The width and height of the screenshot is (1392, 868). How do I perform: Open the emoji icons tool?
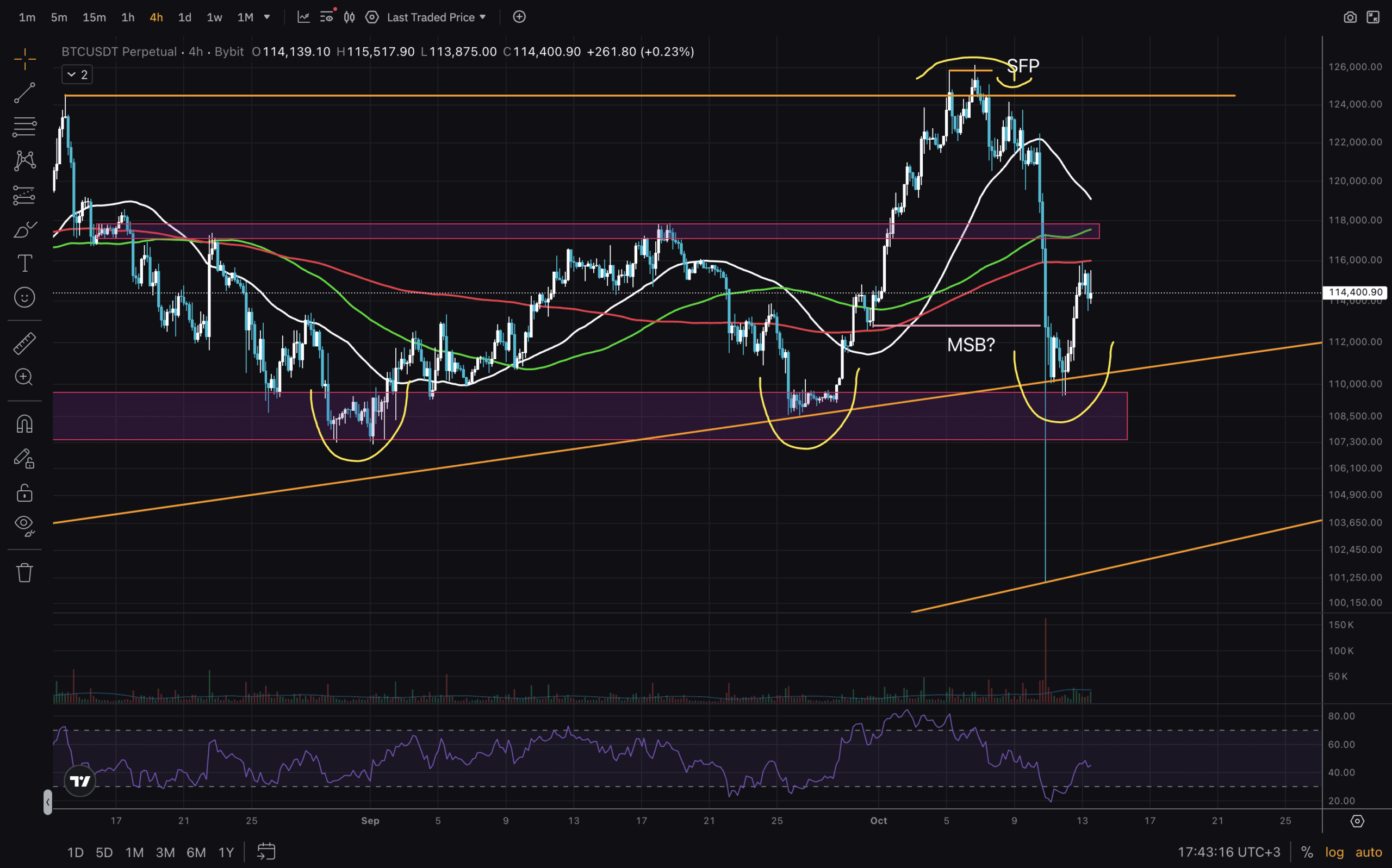click(24, 297)
